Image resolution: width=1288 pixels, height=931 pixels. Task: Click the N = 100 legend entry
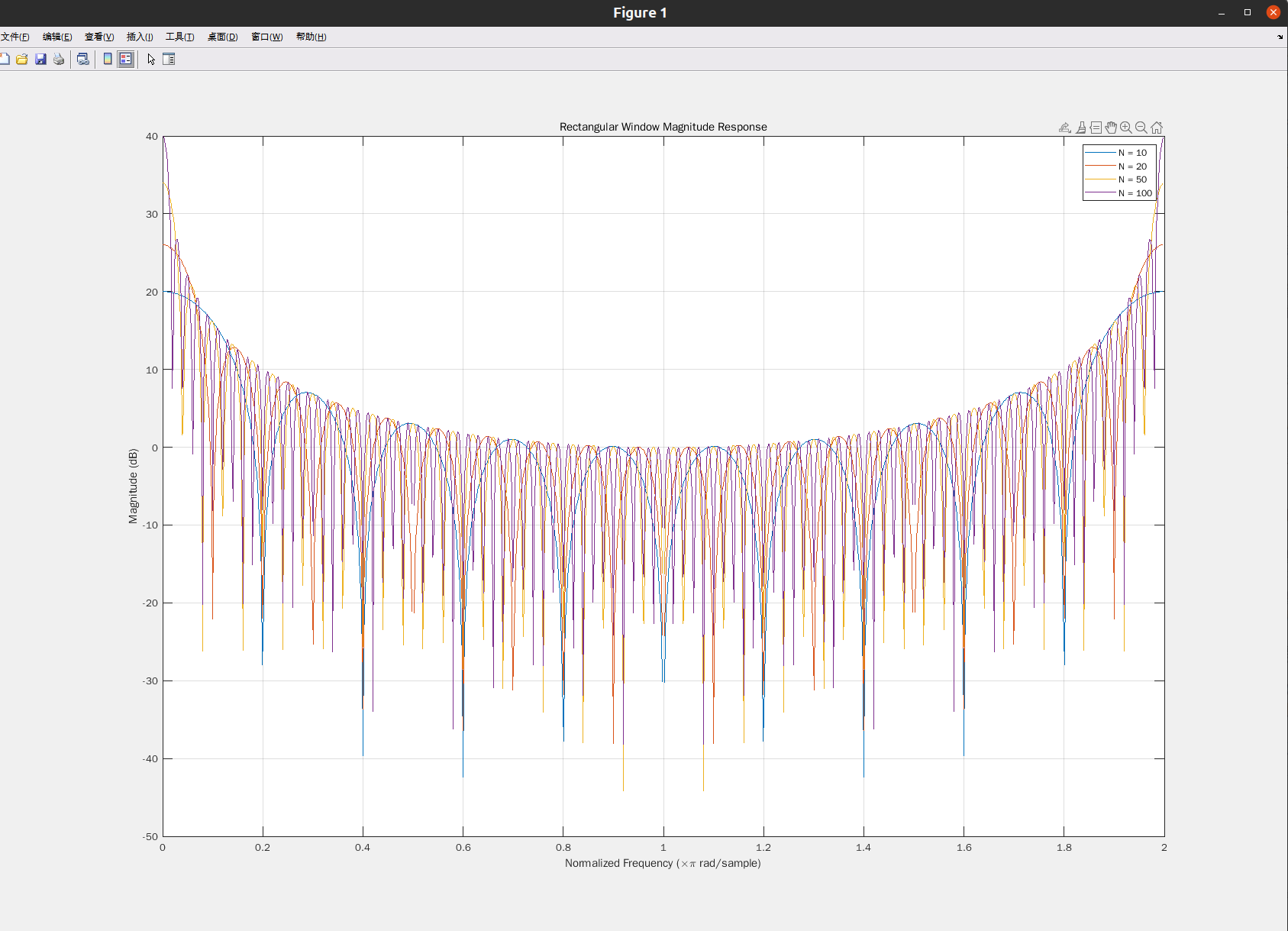(x=1119, y=193)
